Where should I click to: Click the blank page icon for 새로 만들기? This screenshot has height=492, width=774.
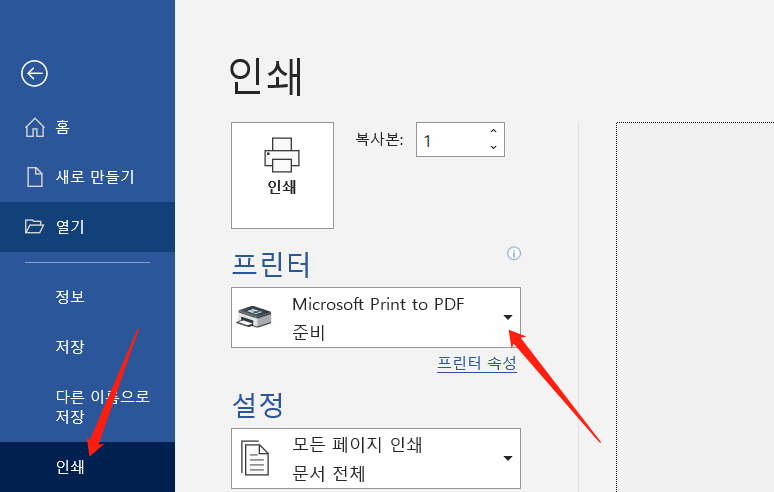(x=35, y=177)
